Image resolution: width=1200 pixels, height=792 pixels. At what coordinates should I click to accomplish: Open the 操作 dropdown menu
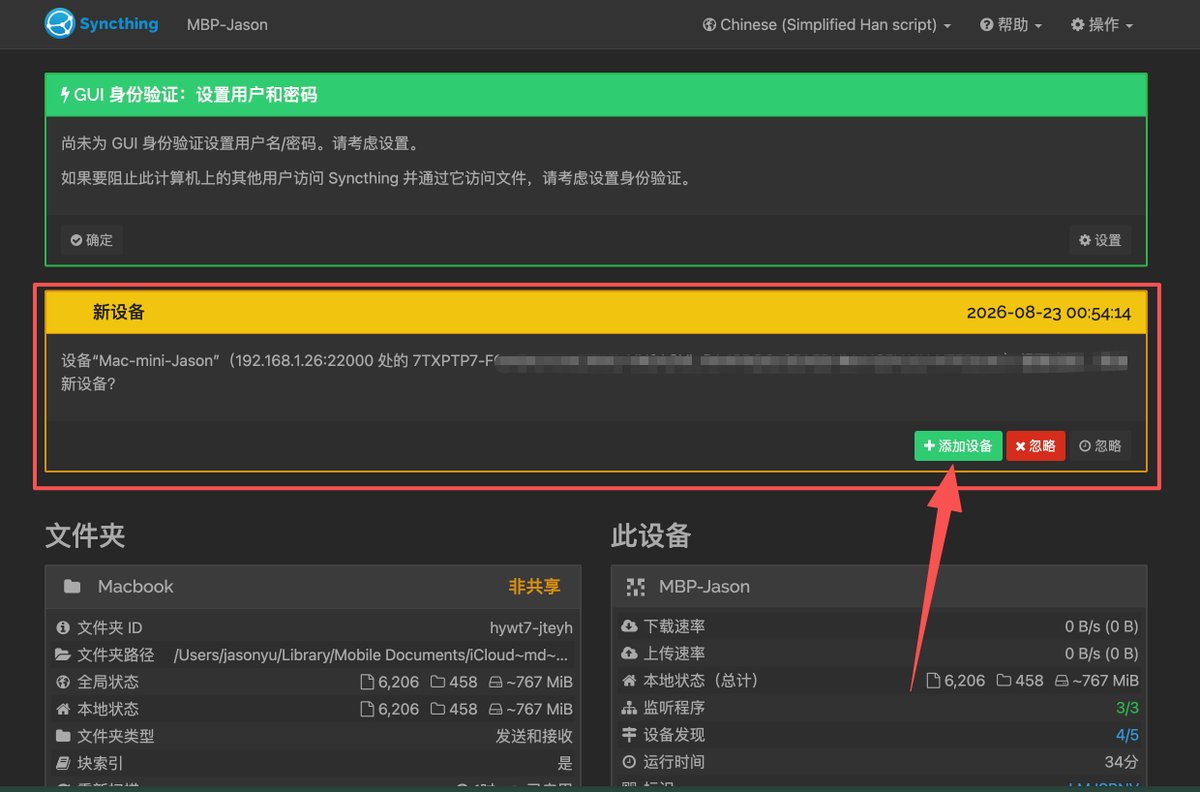coord(1102,24)
